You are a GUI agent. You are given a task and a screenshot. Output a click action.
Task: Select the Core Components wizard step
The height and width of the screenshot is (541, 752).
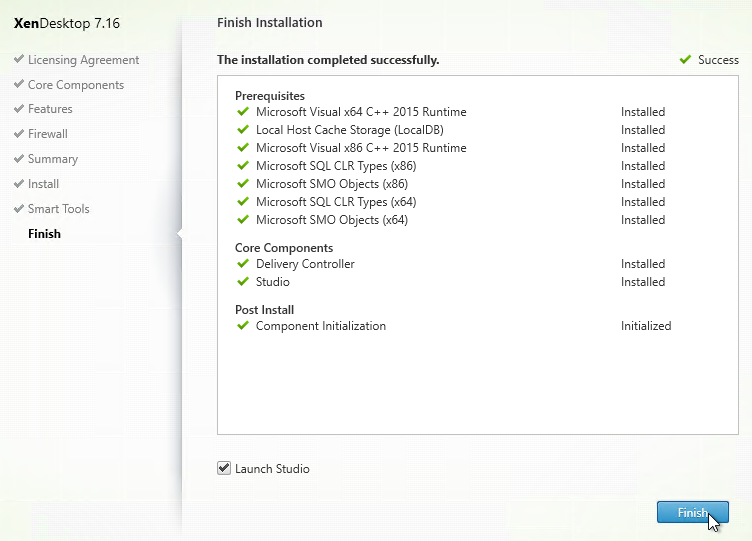pyautogui.click(x=76, y=85)
